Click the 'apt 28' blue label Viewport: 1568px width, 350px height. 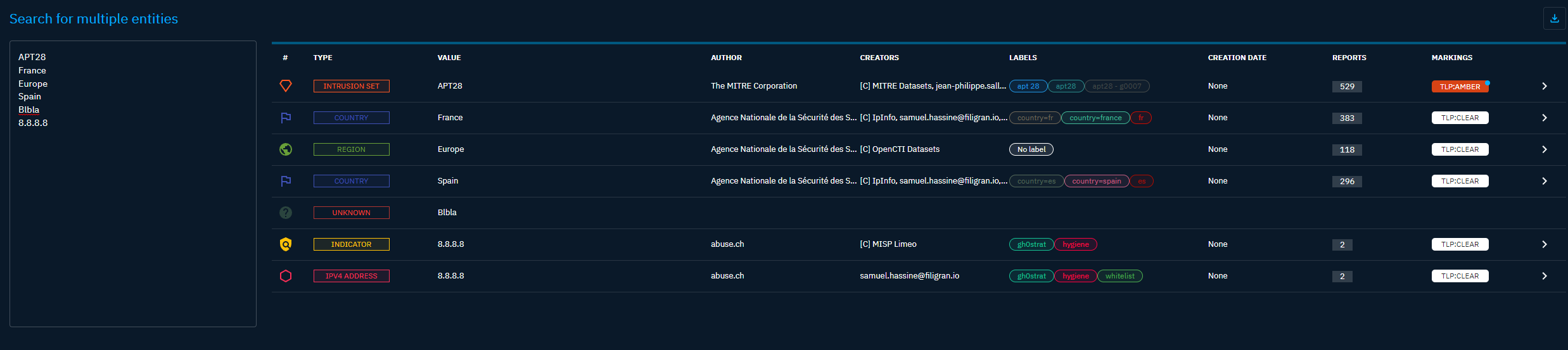coord(1028,86)
